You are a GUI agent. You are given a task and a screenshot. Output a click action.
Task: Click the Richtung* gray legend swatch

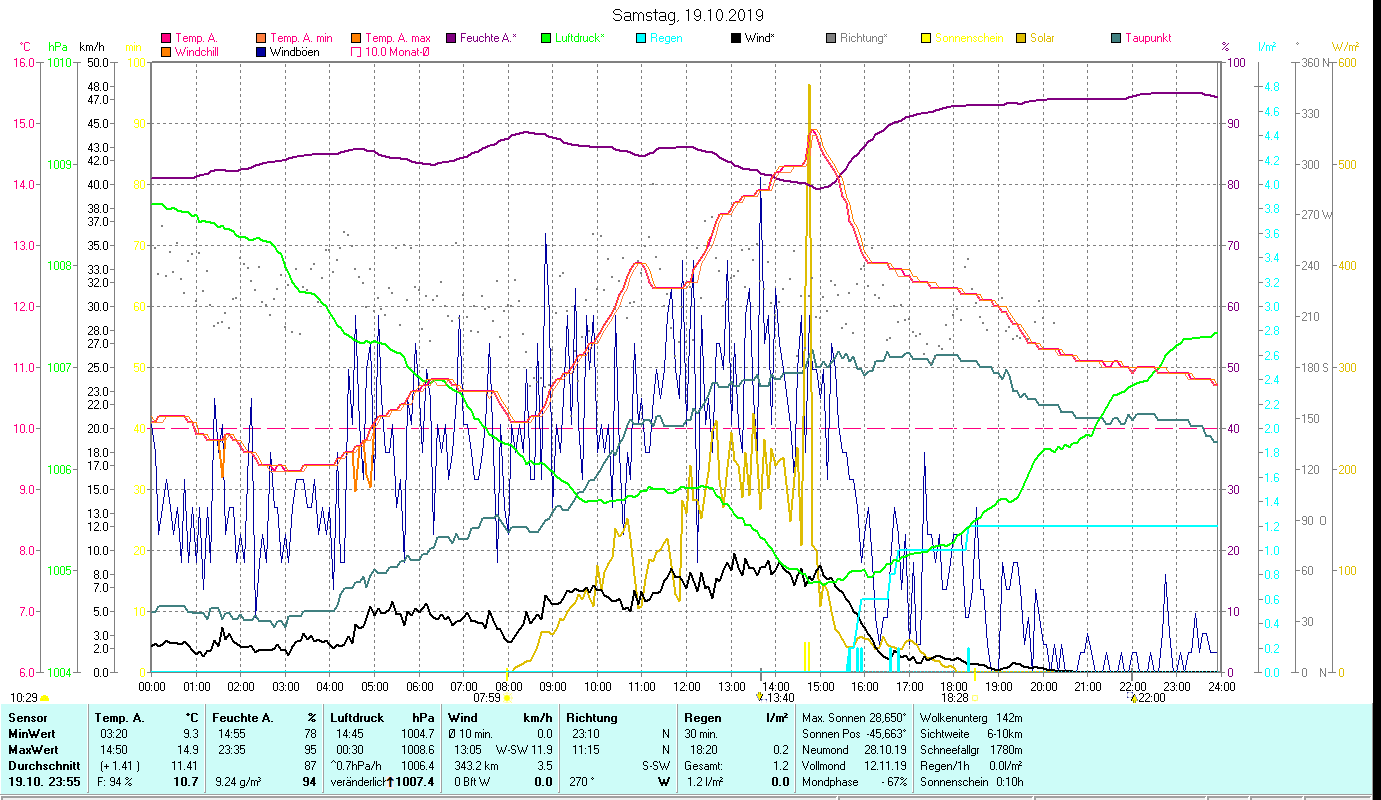pyautogui.click(x=831, y=39)
